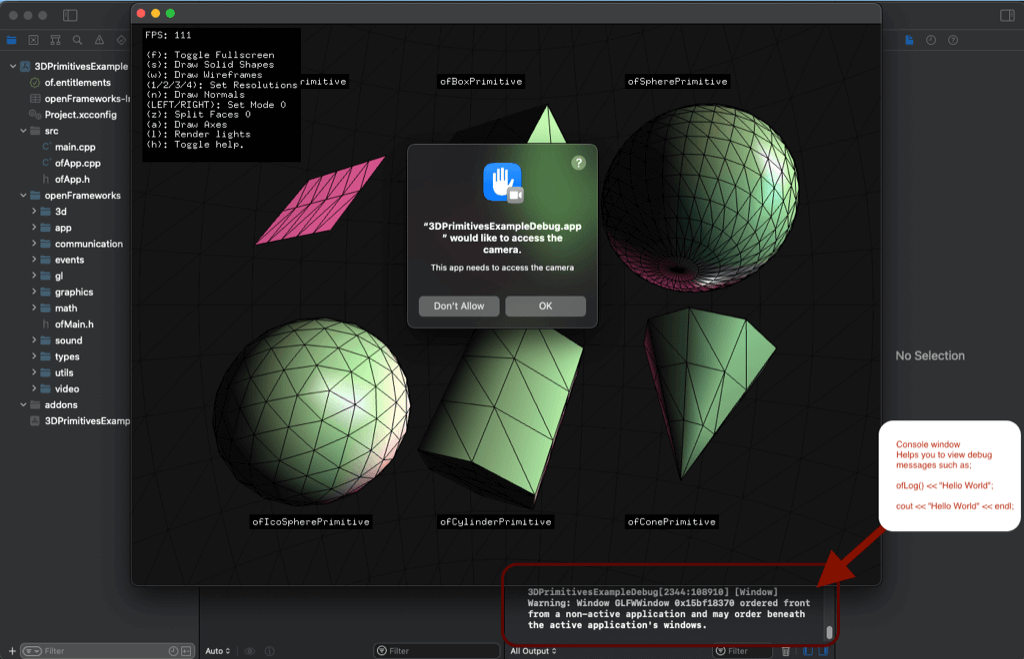This screenshot has height=659, width=1024.
Task: Select of.entitlements file
Action: point(77,82)
